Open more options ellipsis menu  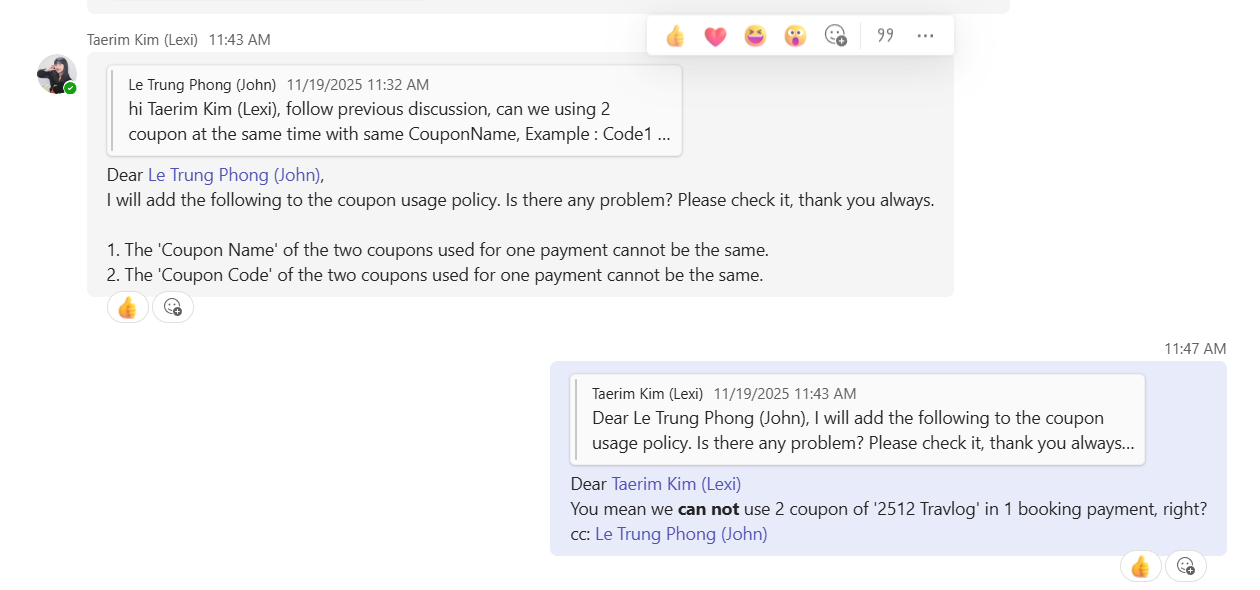[x=925, y=36]
